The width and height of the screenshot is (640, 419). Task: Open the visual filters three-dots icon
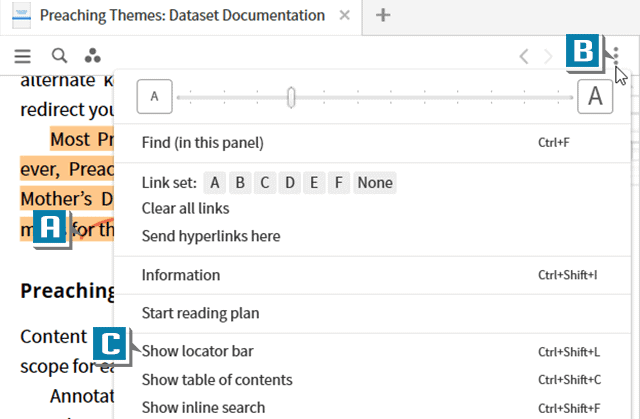click(93, 56)
